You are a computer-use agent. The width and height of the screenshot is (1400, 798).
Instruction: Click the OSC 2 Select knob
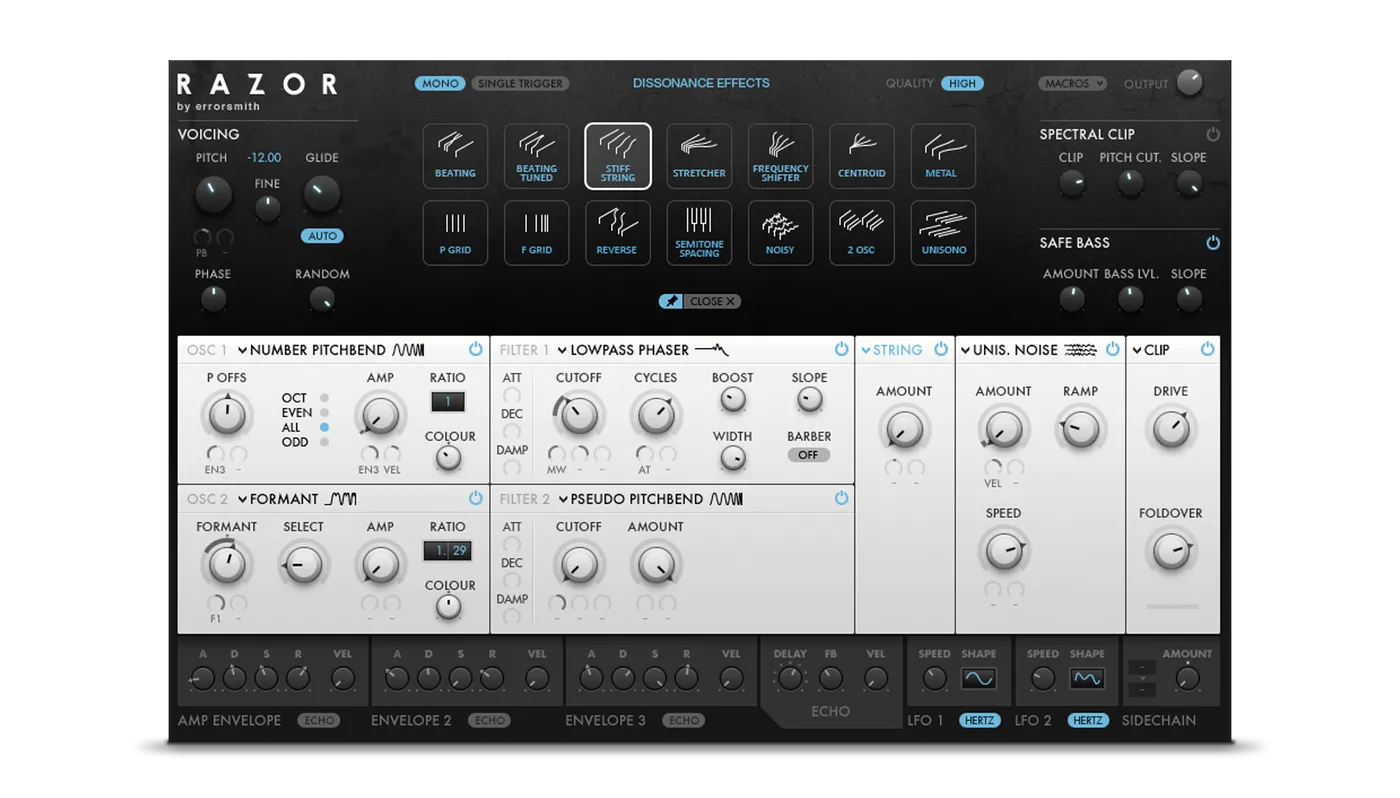pos(303,565)
